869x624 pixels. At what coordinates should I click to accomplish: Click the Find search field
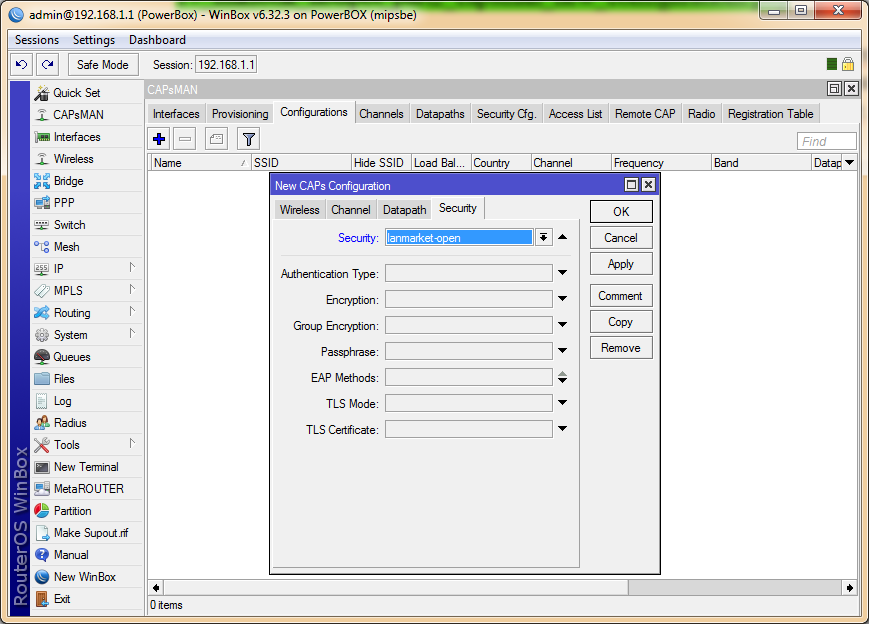[x=826, y=141]
